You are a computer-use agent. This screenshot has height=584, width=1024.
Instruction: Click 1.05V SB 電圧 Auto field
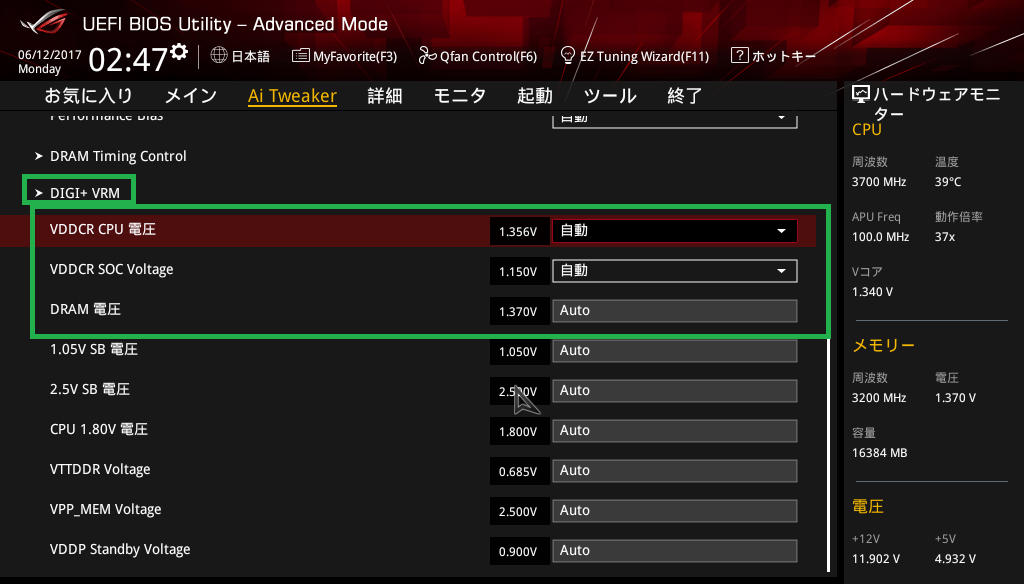tap(675, 351)
